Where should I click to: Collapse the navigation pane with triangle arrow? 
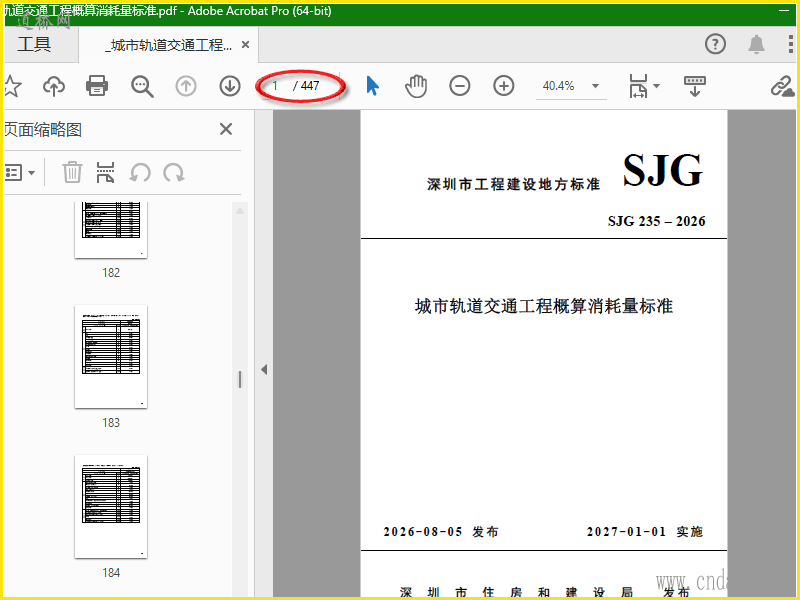[264, 369]
